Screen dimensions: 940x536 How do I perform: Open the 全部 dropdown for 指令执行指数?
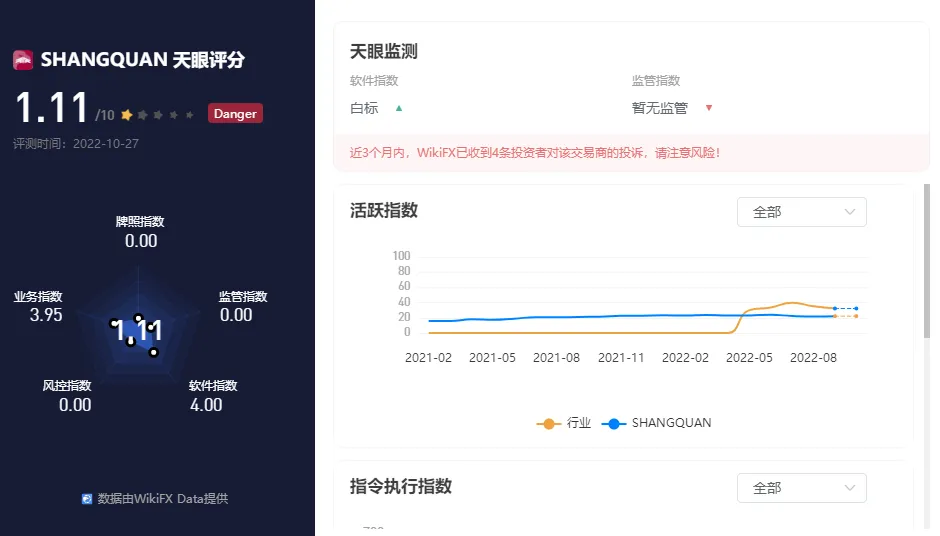coord(802,488)
